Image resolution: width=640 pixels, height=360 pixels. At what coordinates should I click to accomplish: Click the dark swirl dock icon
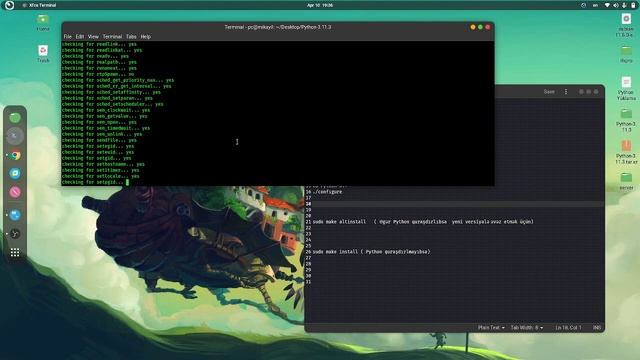click(15, 233)
